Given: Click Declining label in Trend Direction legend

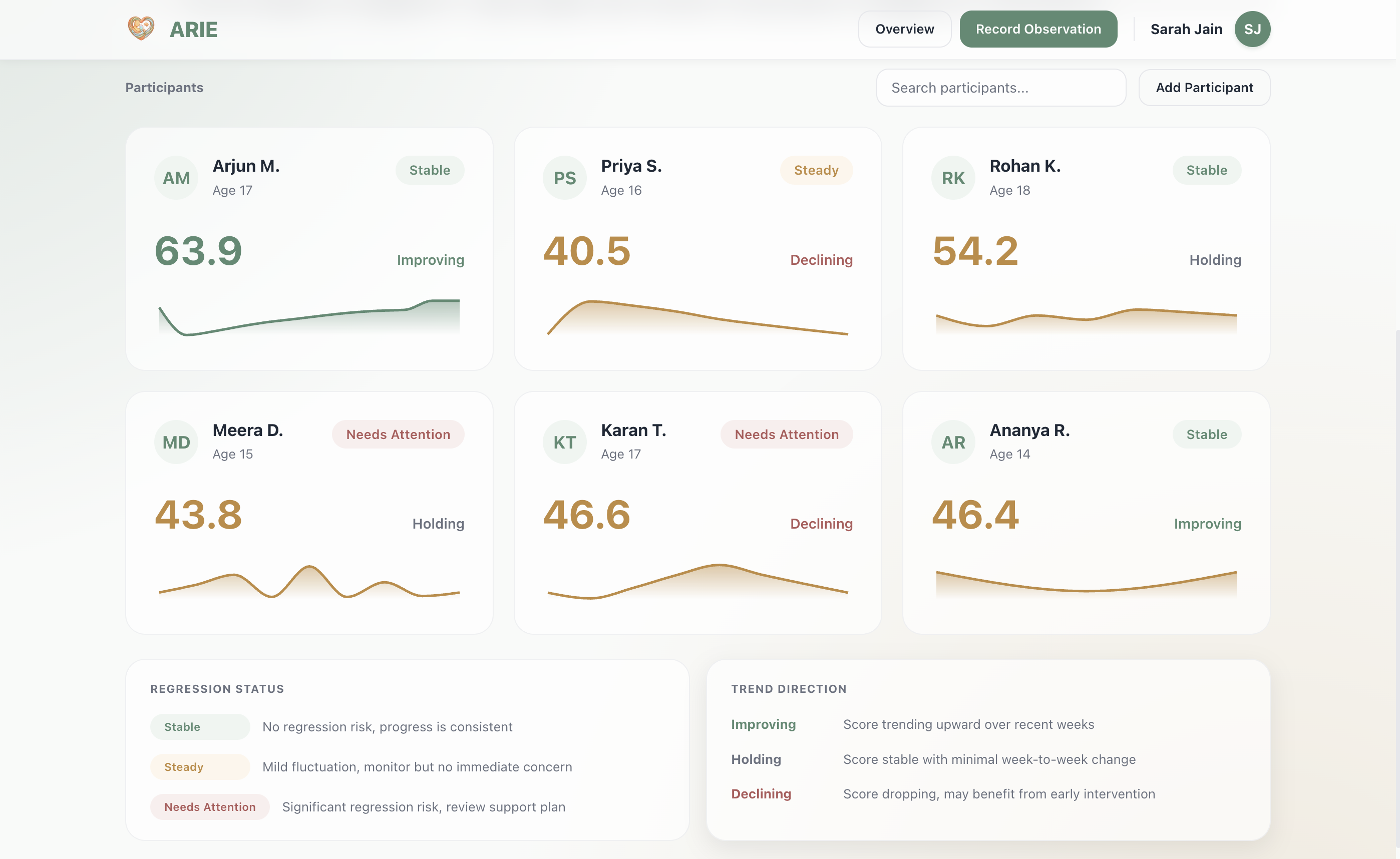Looking at the screenshot, I should coord(761,793).
